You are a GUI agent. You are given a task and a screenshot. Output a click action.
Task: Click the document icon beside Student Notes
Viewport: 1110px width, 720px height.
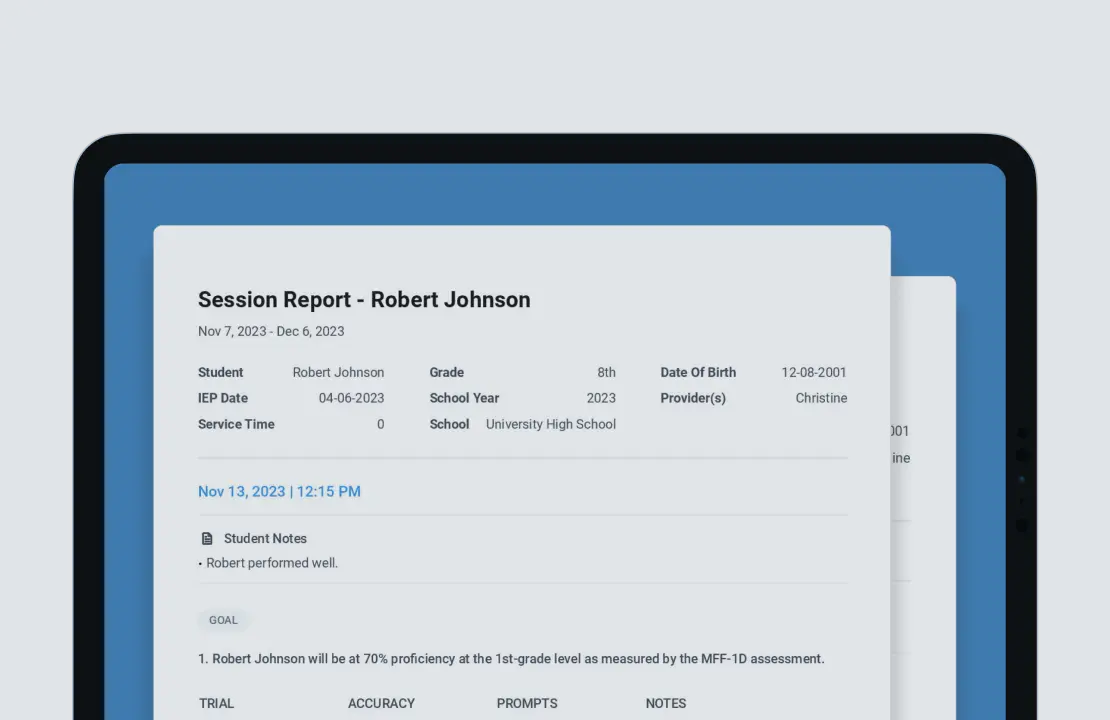(x=207, y=538)
